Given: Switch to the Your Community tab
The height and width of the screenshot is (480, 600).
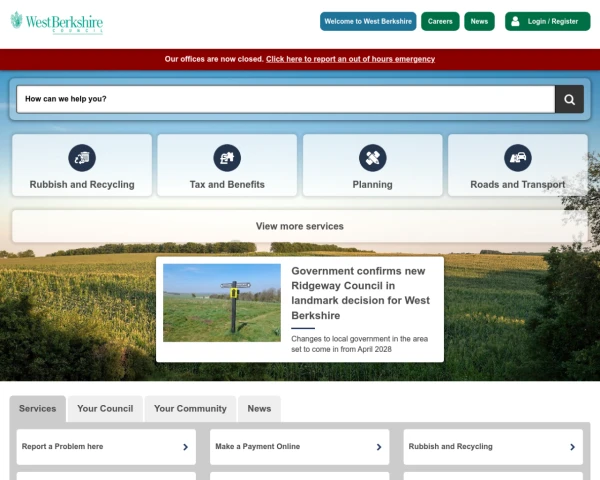Looking at the screenshot, I should pyautogui.click(x=190, y=409).
